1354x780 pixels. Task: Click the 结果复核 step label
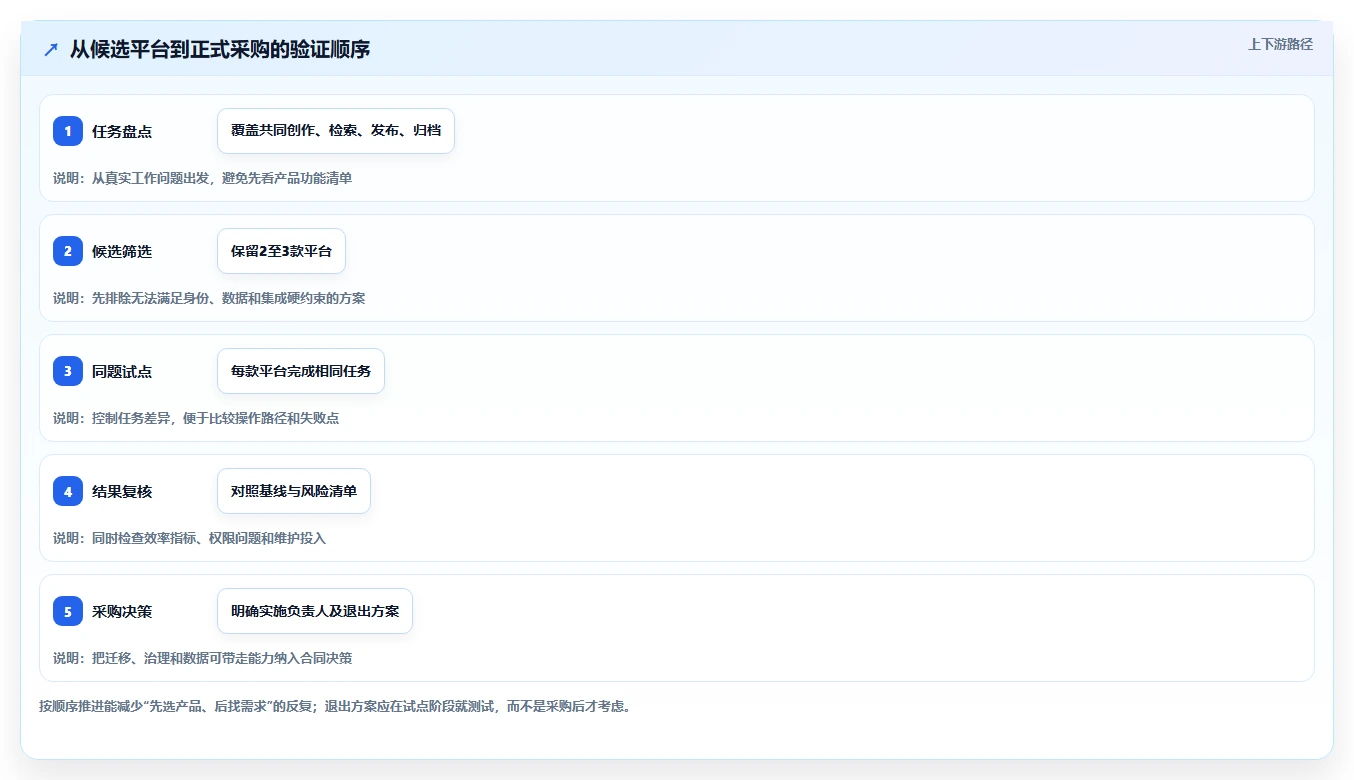[122, 491]
